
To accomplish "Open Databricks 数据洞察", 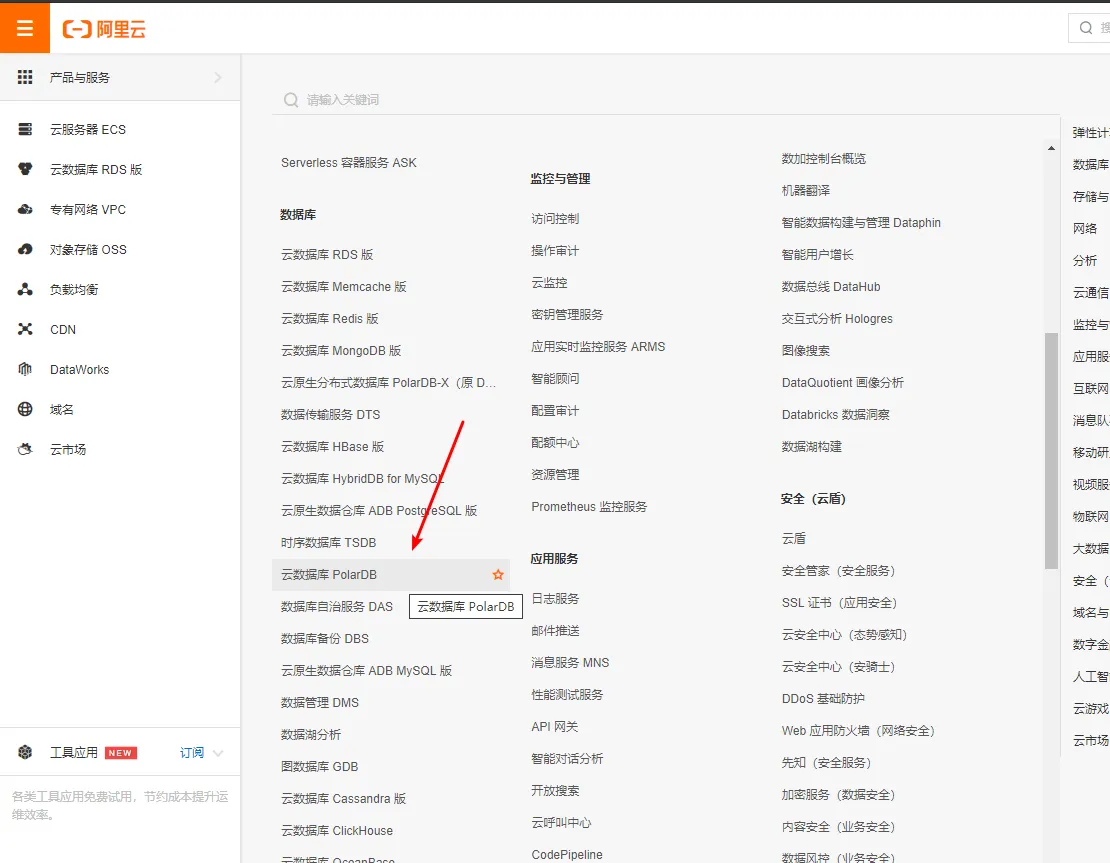I will (x=836, y=414).
